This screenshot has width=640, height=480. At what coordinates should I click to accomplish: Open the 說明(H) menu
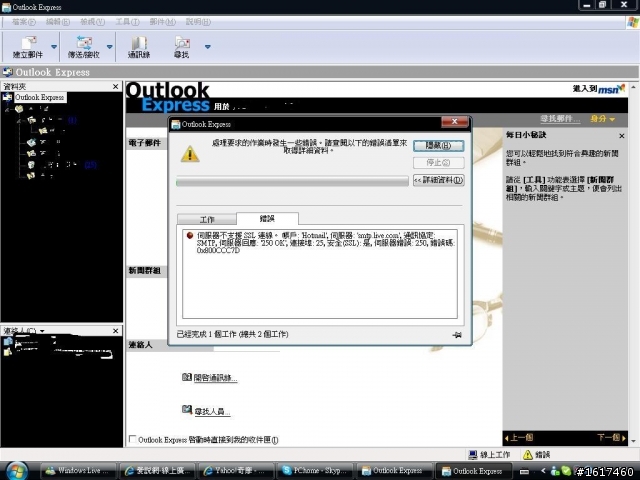(x=198, y=22)
